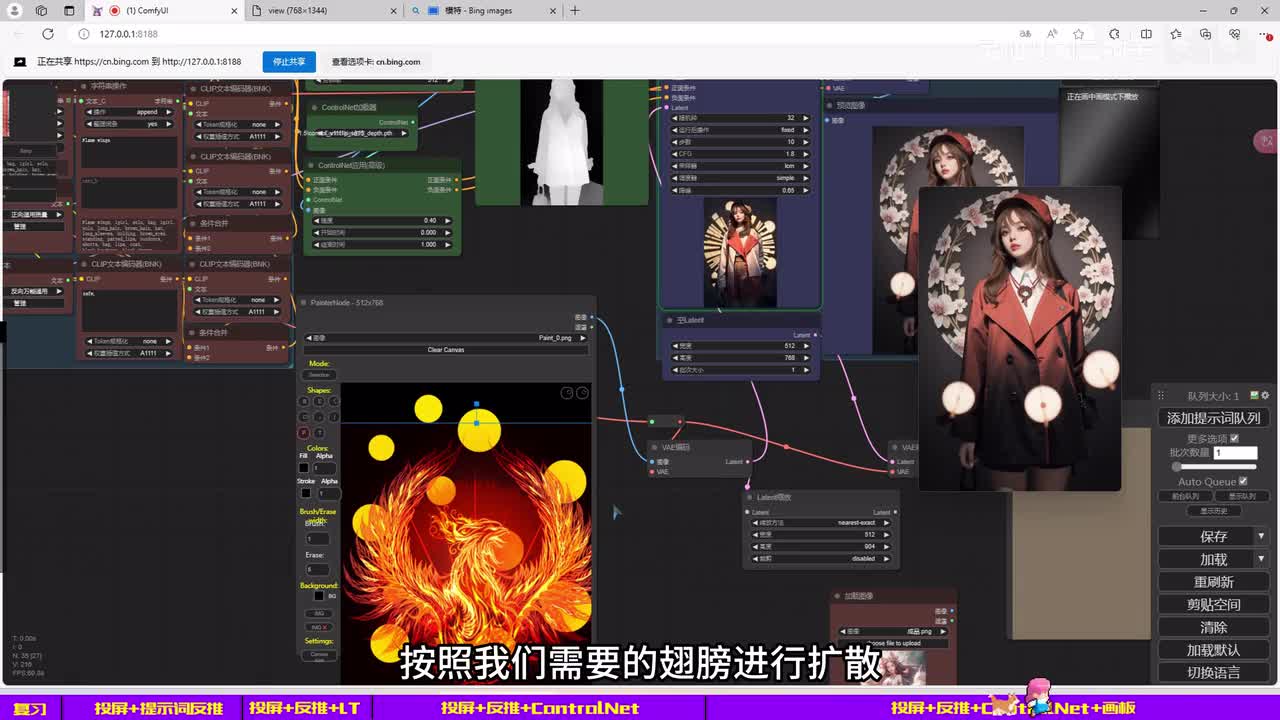Click the 批次数量 input field
Screen dimensions: 1280x720
[1235, 453]
